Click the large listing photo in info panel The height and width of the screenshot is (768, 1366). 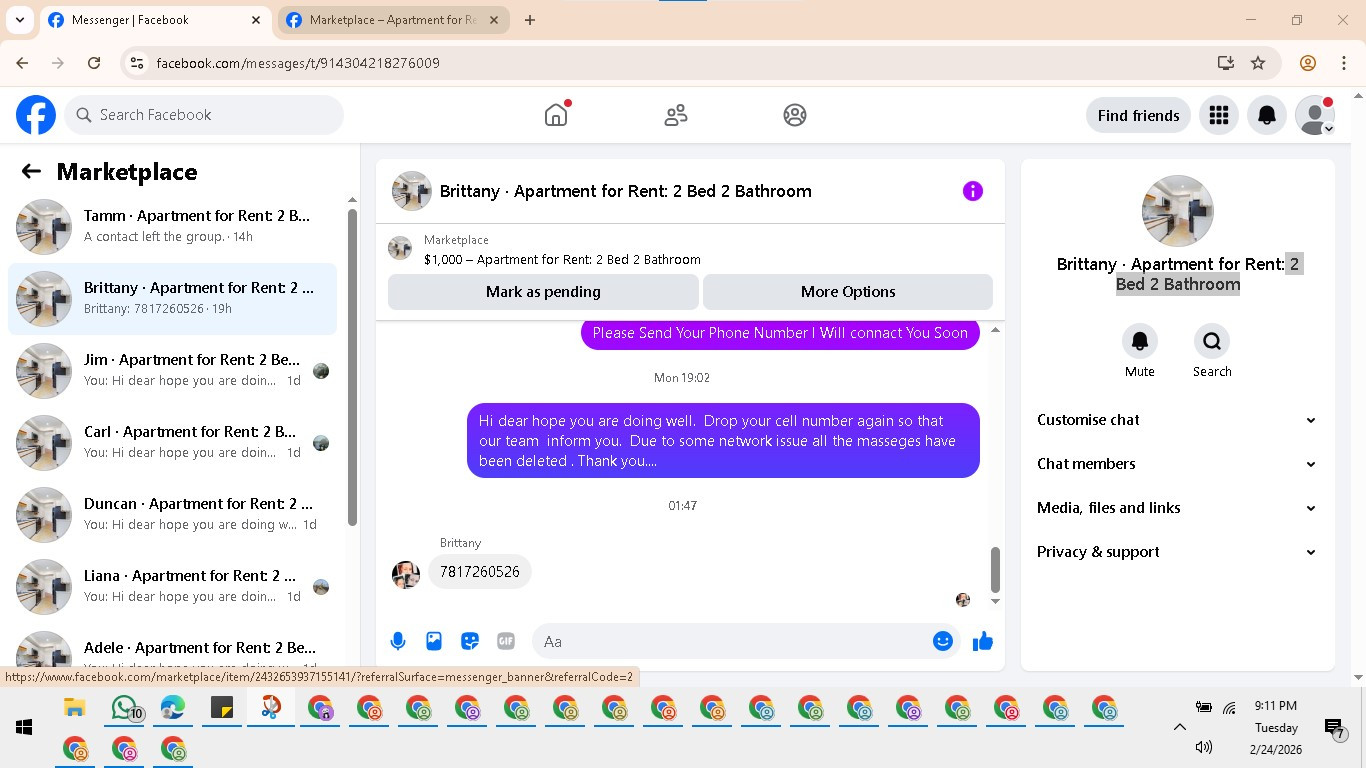click(1178, 211)
